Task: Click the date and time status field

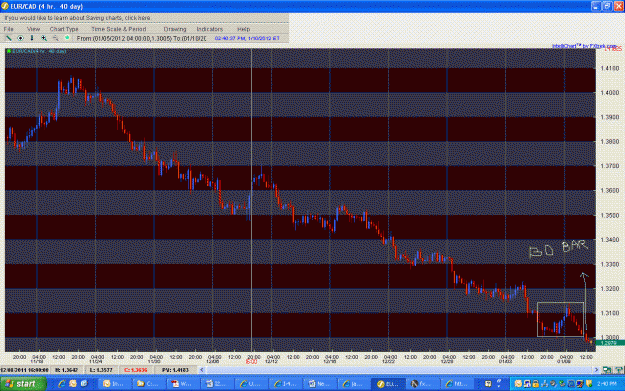Action: 25,370
